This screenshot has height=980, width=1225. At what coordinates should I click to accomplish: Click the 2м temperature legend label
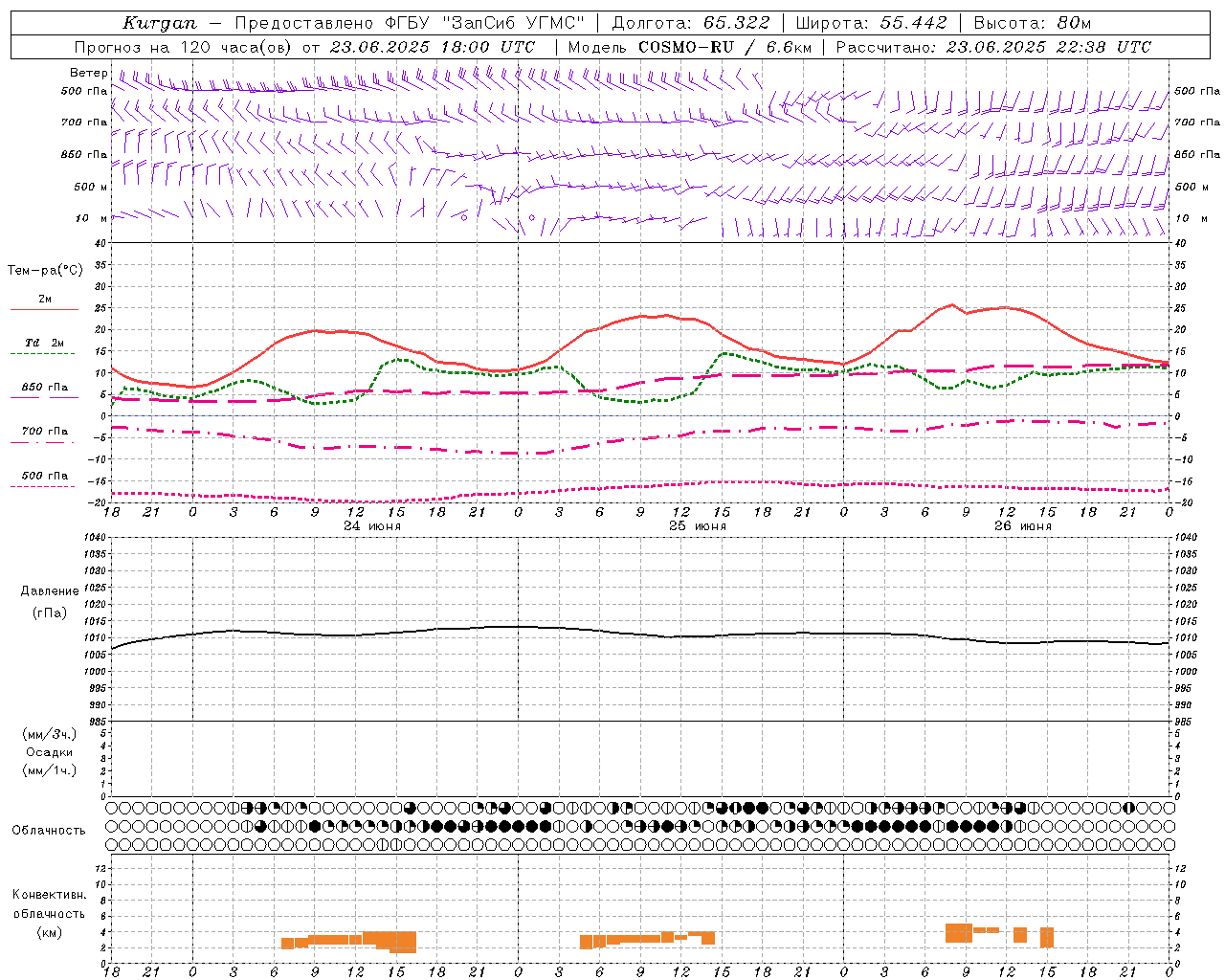[x=45, y=300]
